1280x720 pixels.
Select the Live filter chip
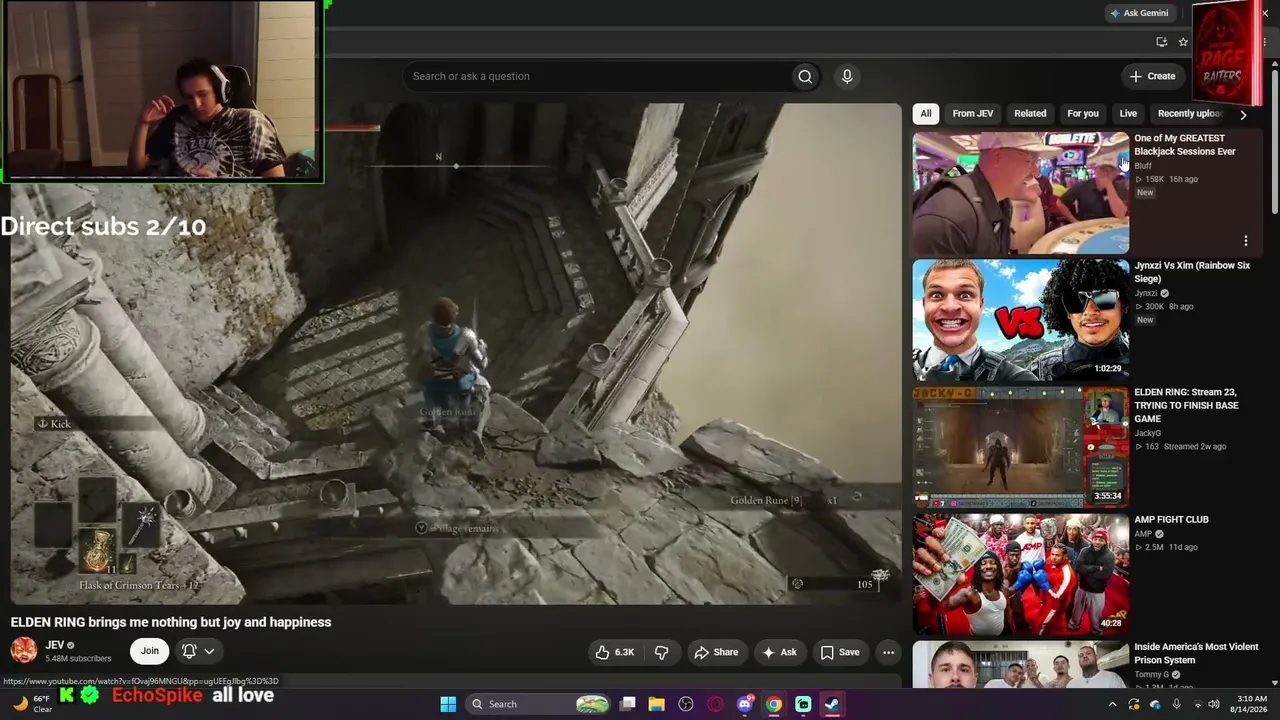coord(1128,114)
